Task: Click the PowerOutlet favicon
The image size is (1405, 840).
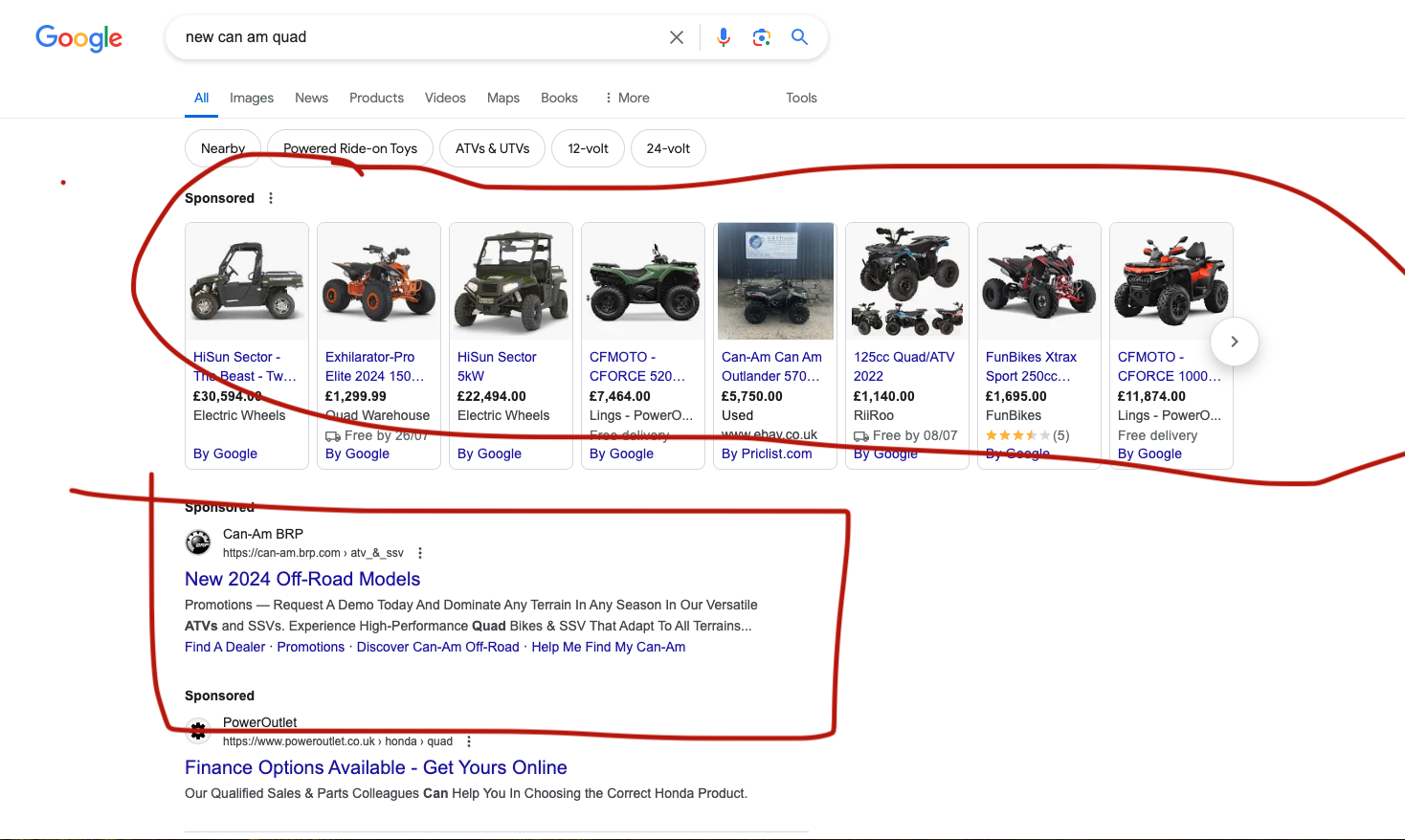Action: point(198,731)
